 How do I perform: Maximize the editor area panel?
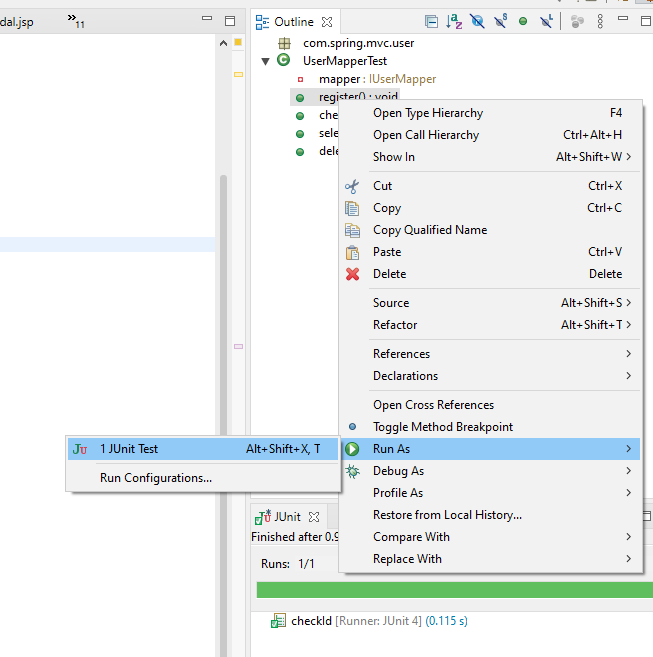point(230,21)
